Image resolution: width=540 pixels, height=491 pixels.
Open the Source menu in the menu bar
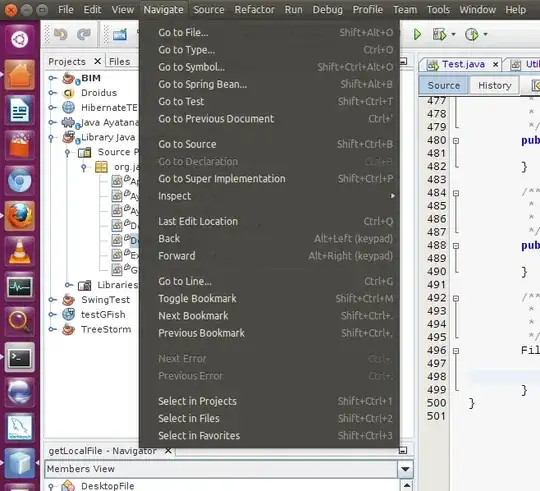(209, 10)
